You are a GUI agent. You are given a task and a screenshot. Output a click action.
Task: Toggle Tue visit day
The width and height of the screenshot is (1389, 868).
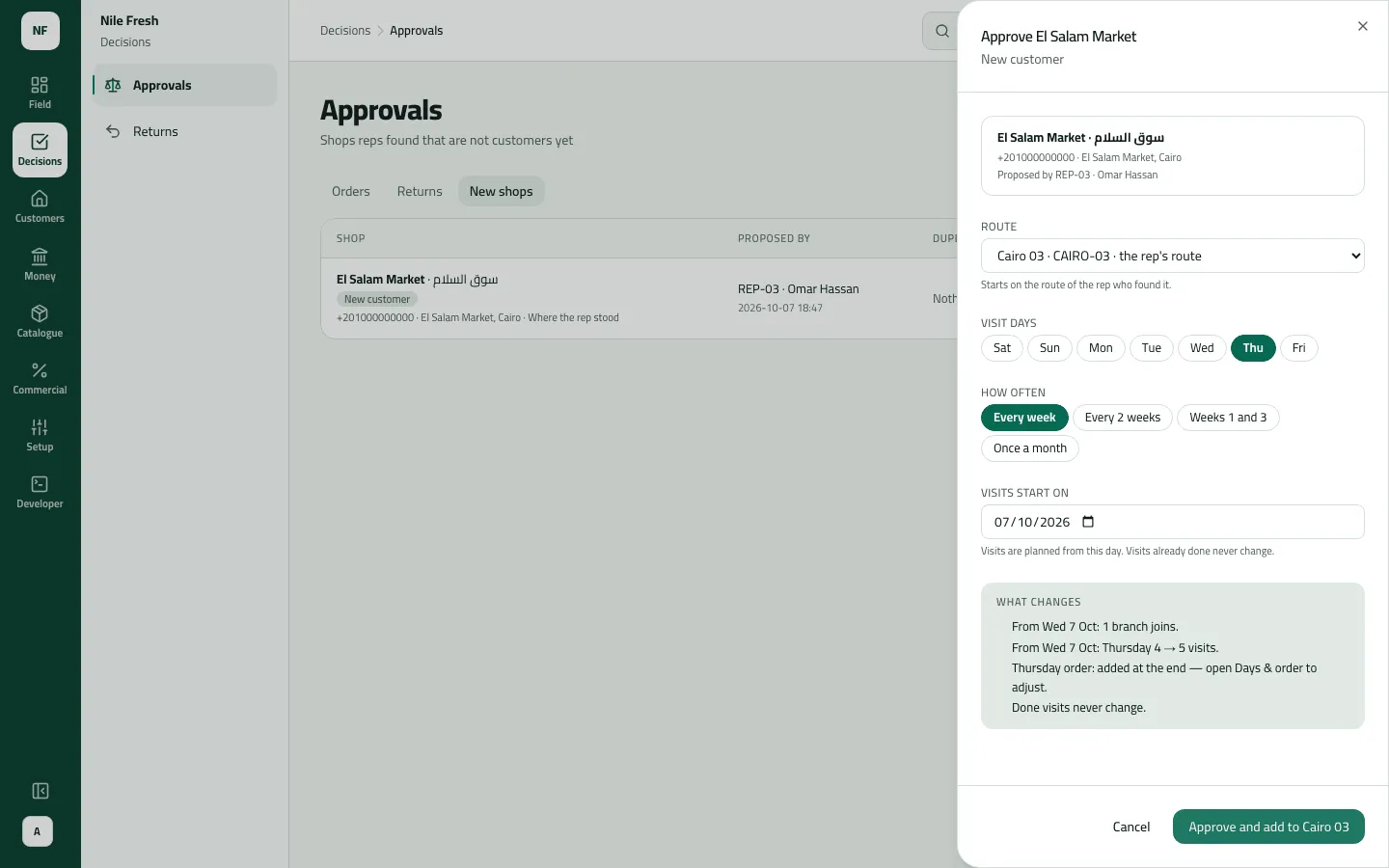point(1152,348)
